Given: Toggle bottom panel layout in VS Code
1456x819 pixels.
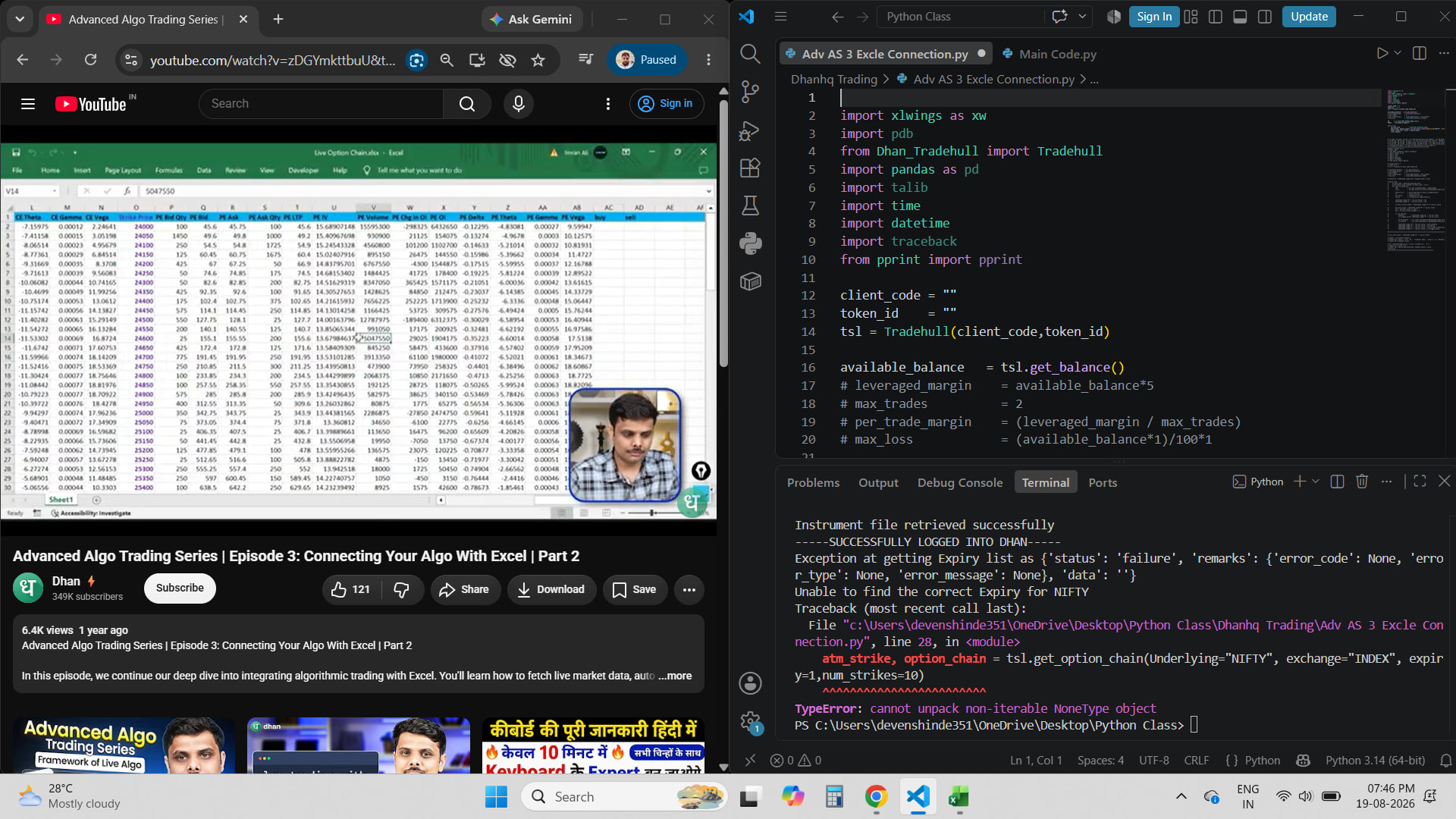Looking at the screenshot, I should point(1240,17).
